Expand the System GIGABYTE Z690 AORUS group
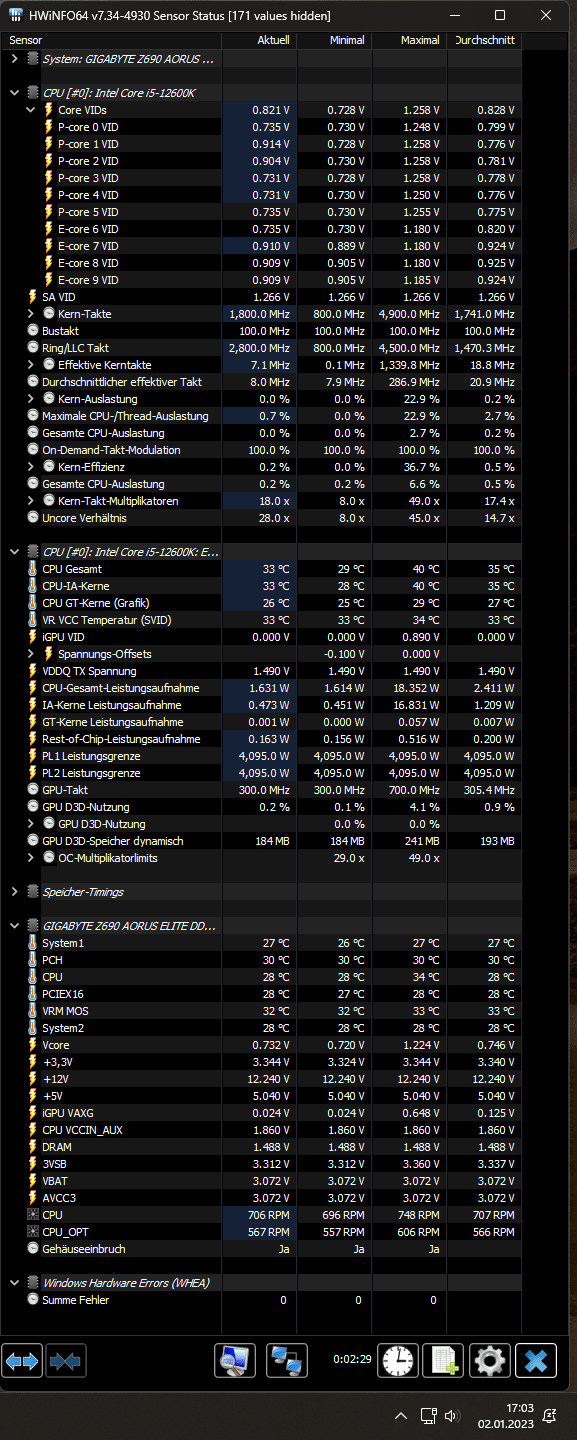The height and width of the screenshot is (1440, 577). click(x=14, y=59)
